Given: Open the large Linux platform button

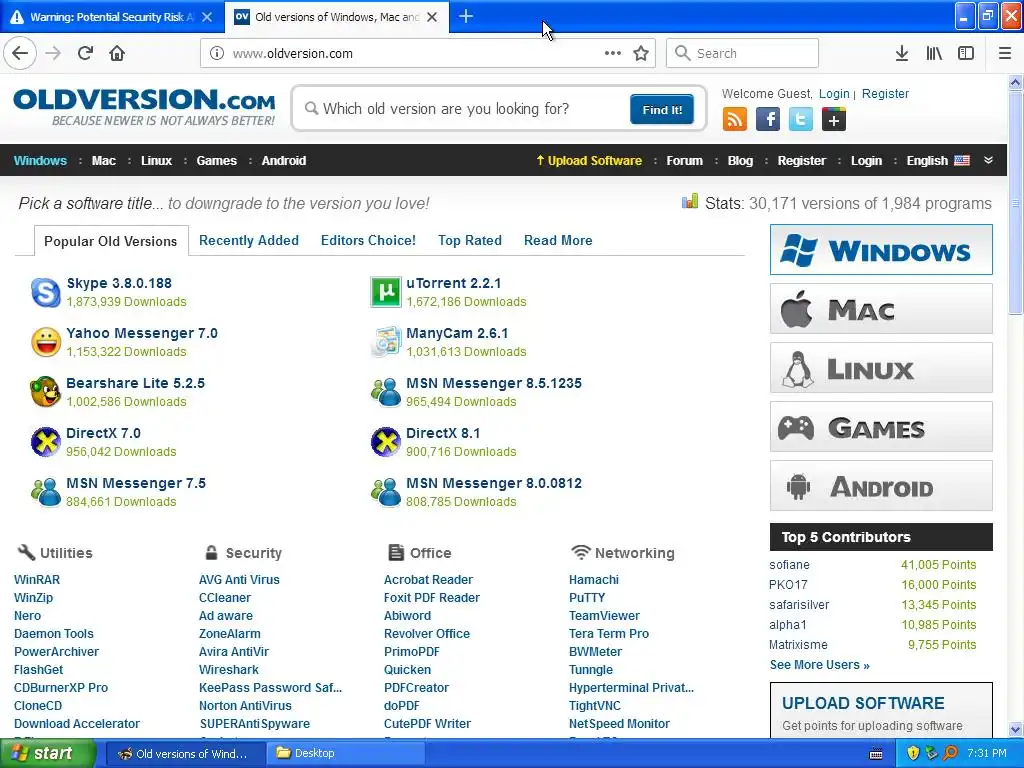Looking at the screenshot, I should pos(881,368).
